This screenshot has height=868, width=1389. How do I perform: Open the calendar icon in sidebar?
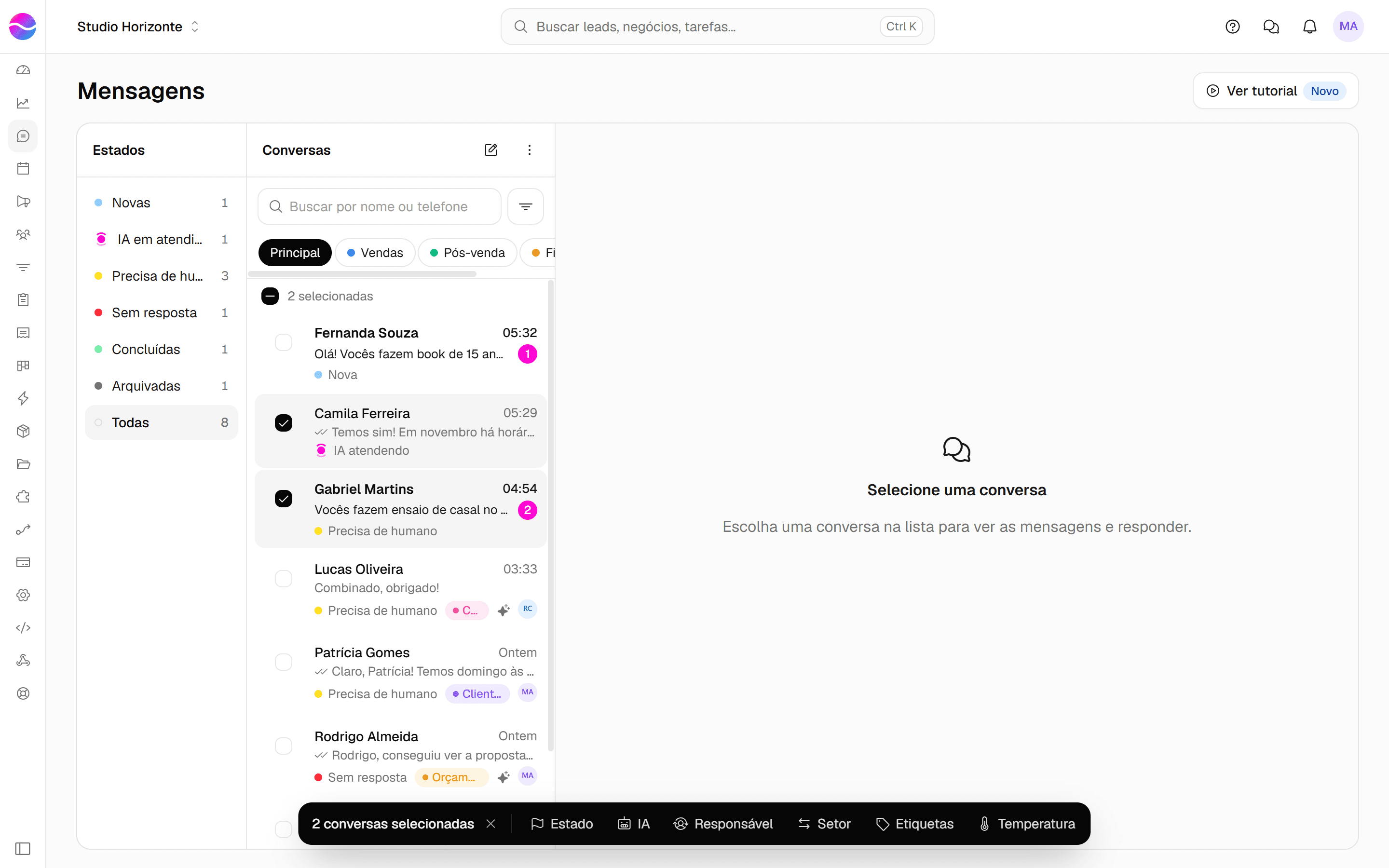coord(23,169)
